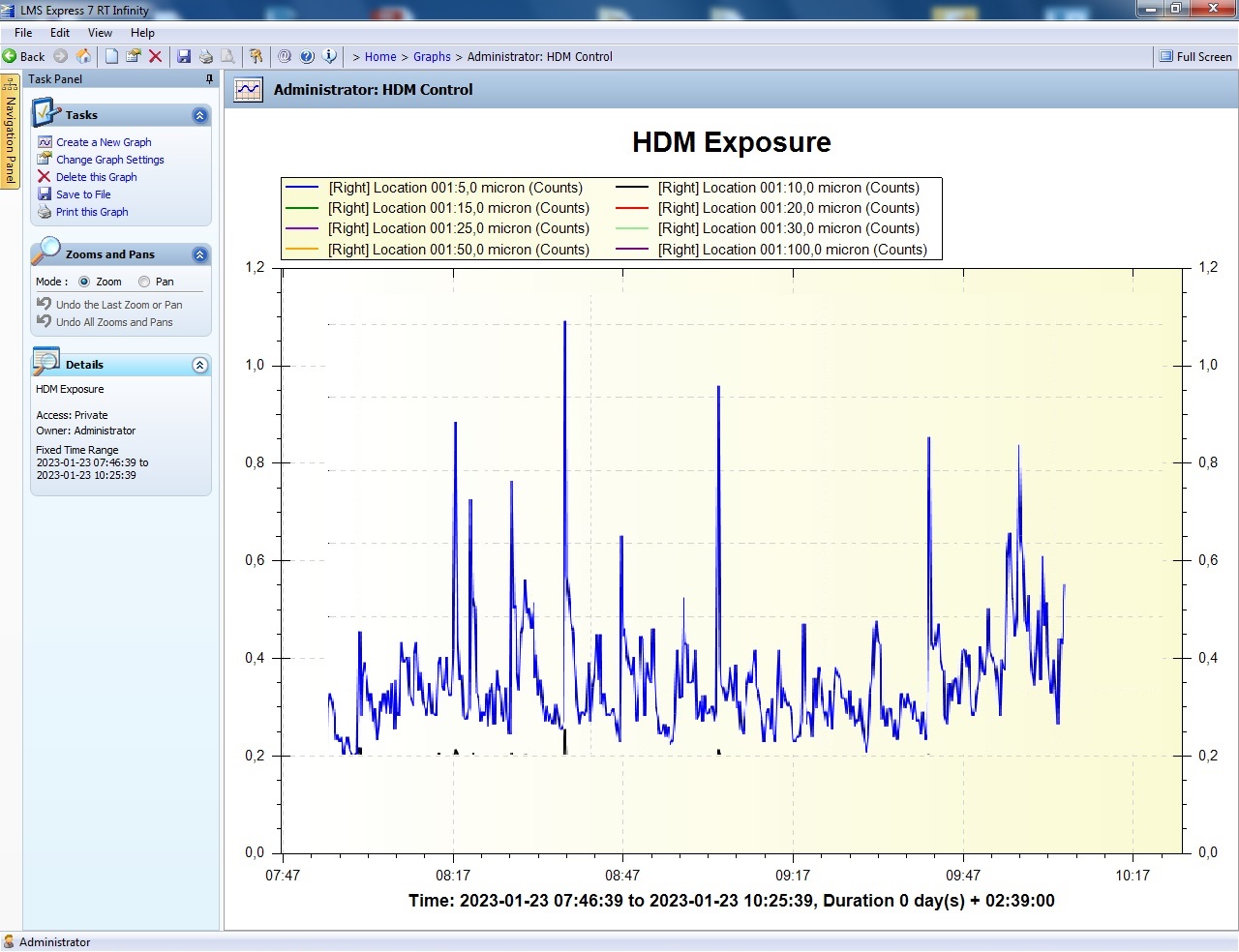Go to Graphs in the breadcrumb

coord(432,57)
